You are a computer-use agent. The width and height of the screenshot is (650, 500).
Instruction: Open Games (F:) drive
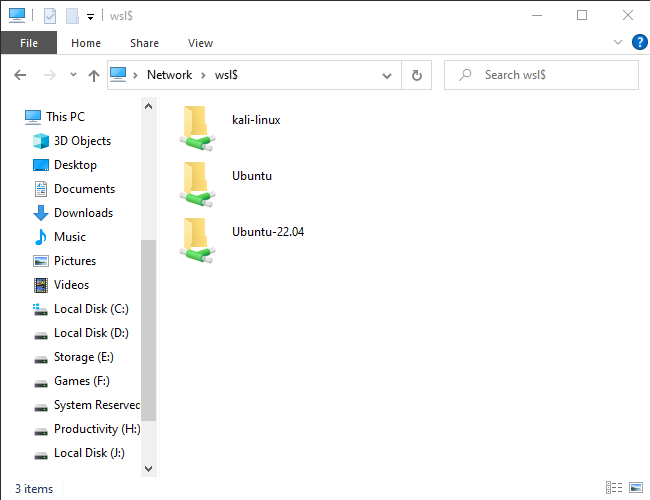click(82, 381)
